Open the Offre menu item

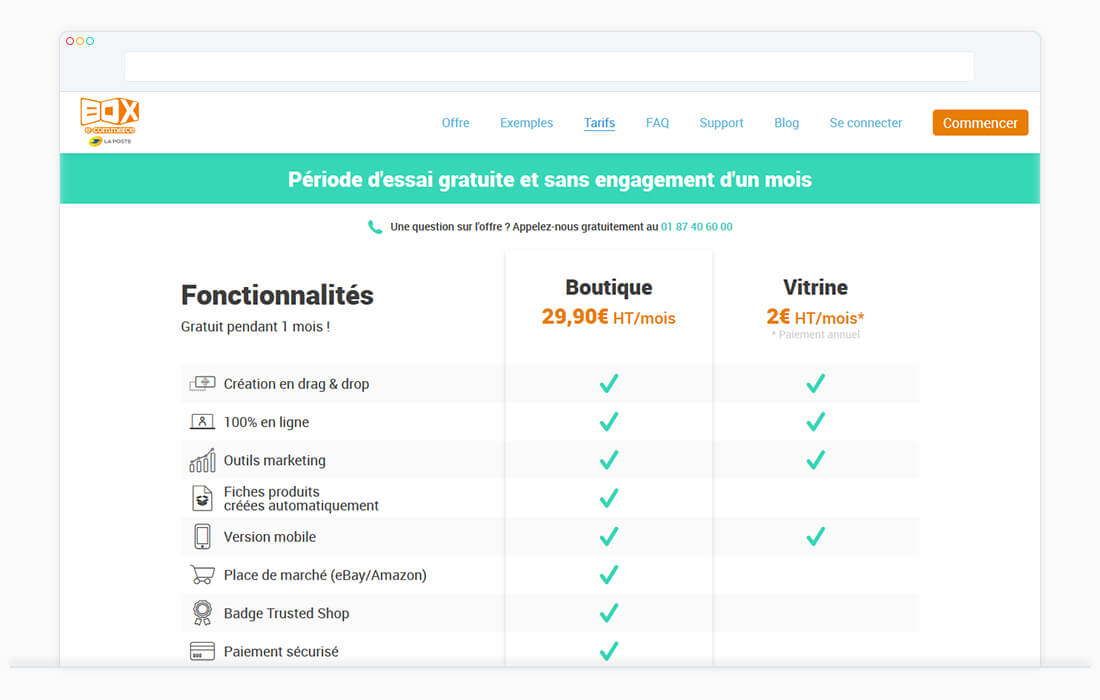coord(455,123)
